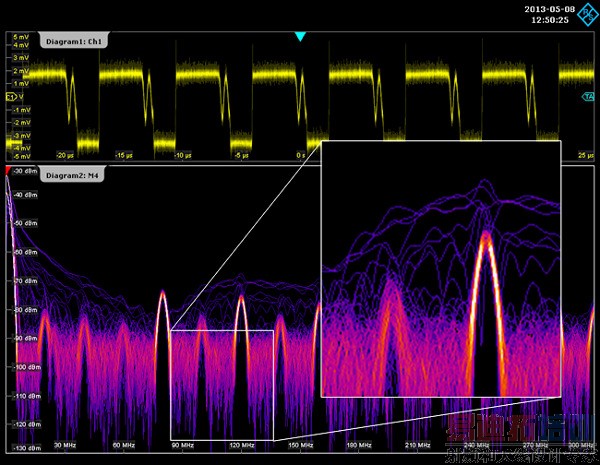Select the TA trigger level marker
The image size is (600, 465).
pyautogui.click(x=588, y=97)
